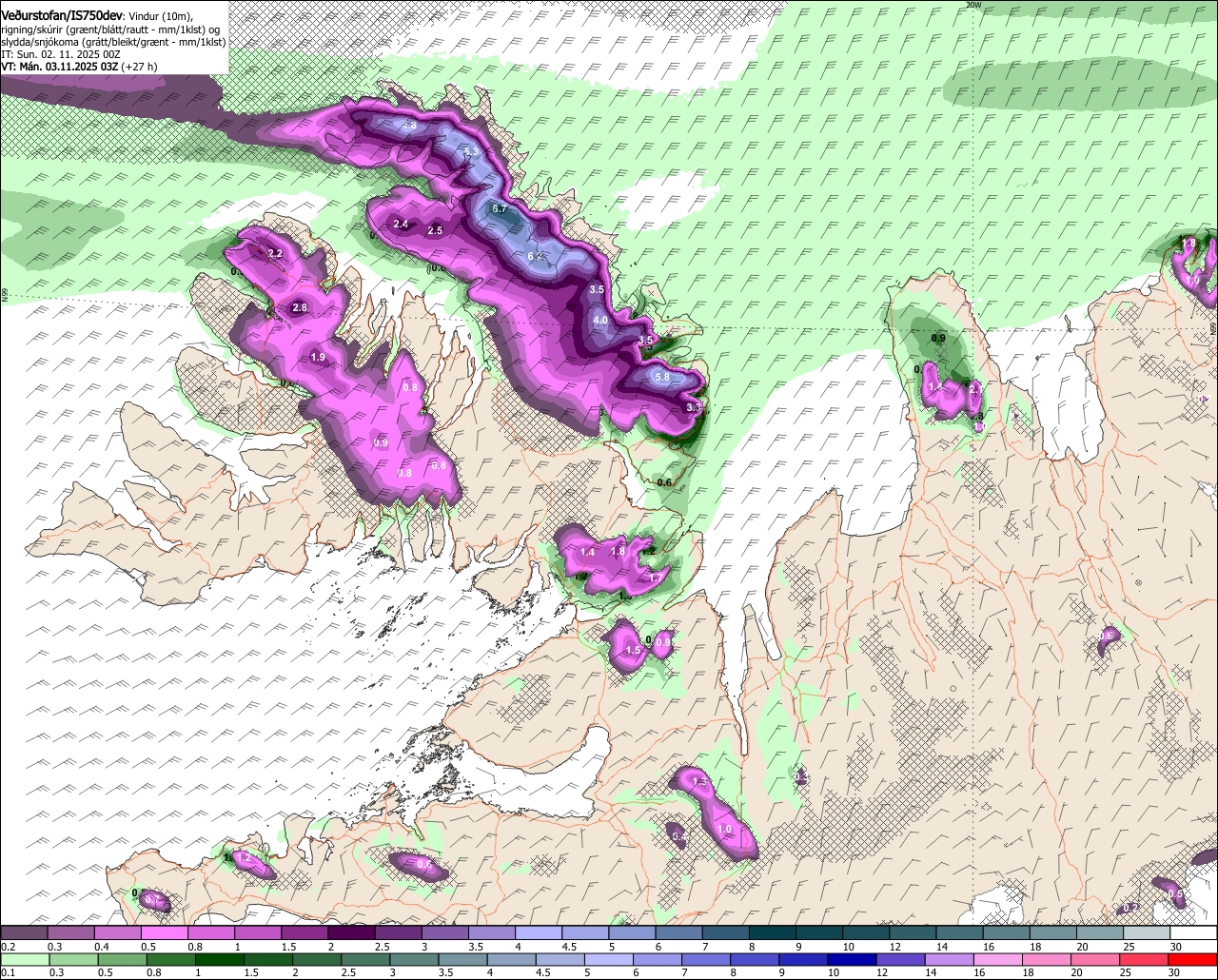Pick the bright red 30 rain legend swatch
The image size is (1218, 980).
click(x=1193, y=959)
